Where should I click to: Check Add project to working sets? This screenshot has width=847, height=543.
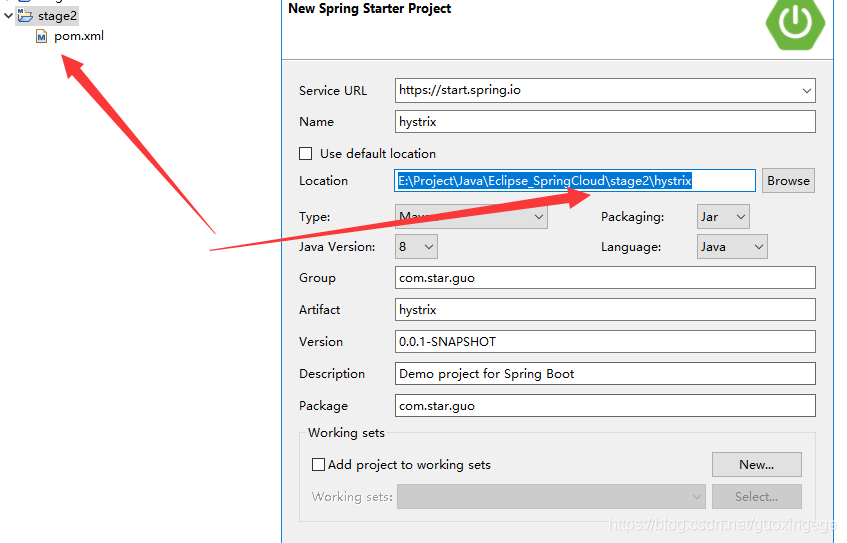319,465
